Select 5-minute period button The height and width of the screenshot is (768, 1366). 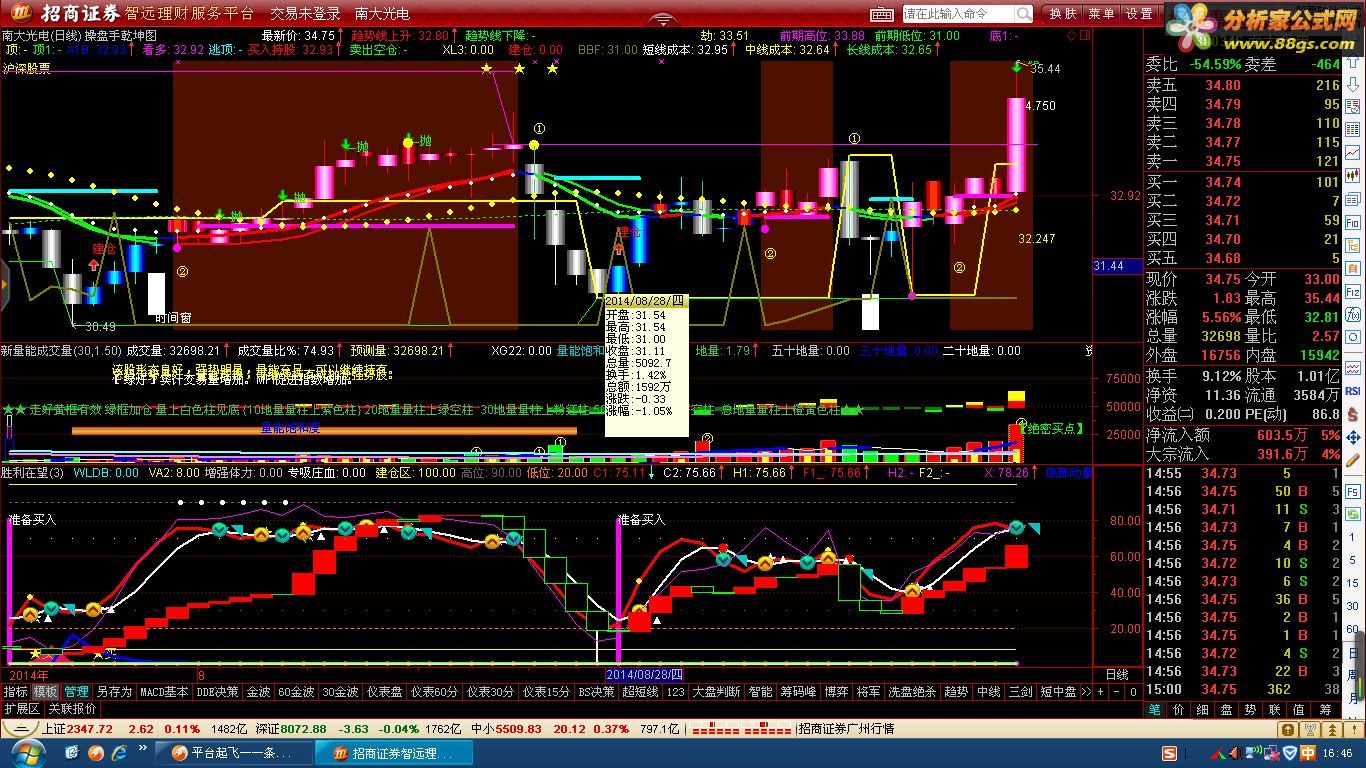click(x=1353, y=560)
